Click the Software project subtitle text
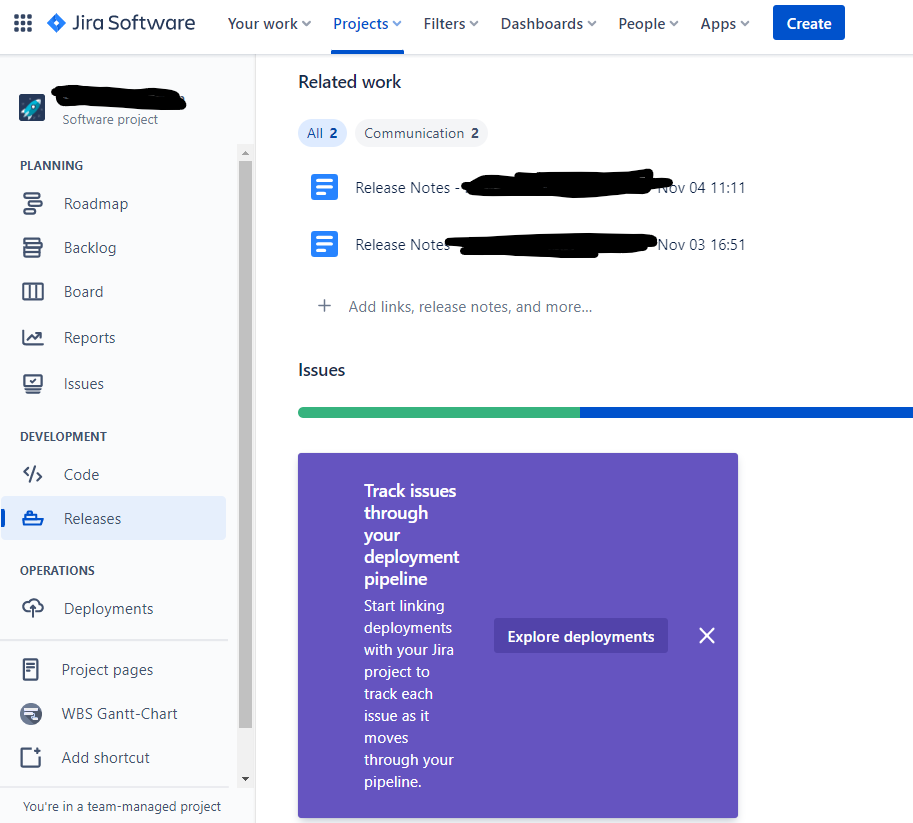This screenshot has width=913, height=823. coord(110,119)
